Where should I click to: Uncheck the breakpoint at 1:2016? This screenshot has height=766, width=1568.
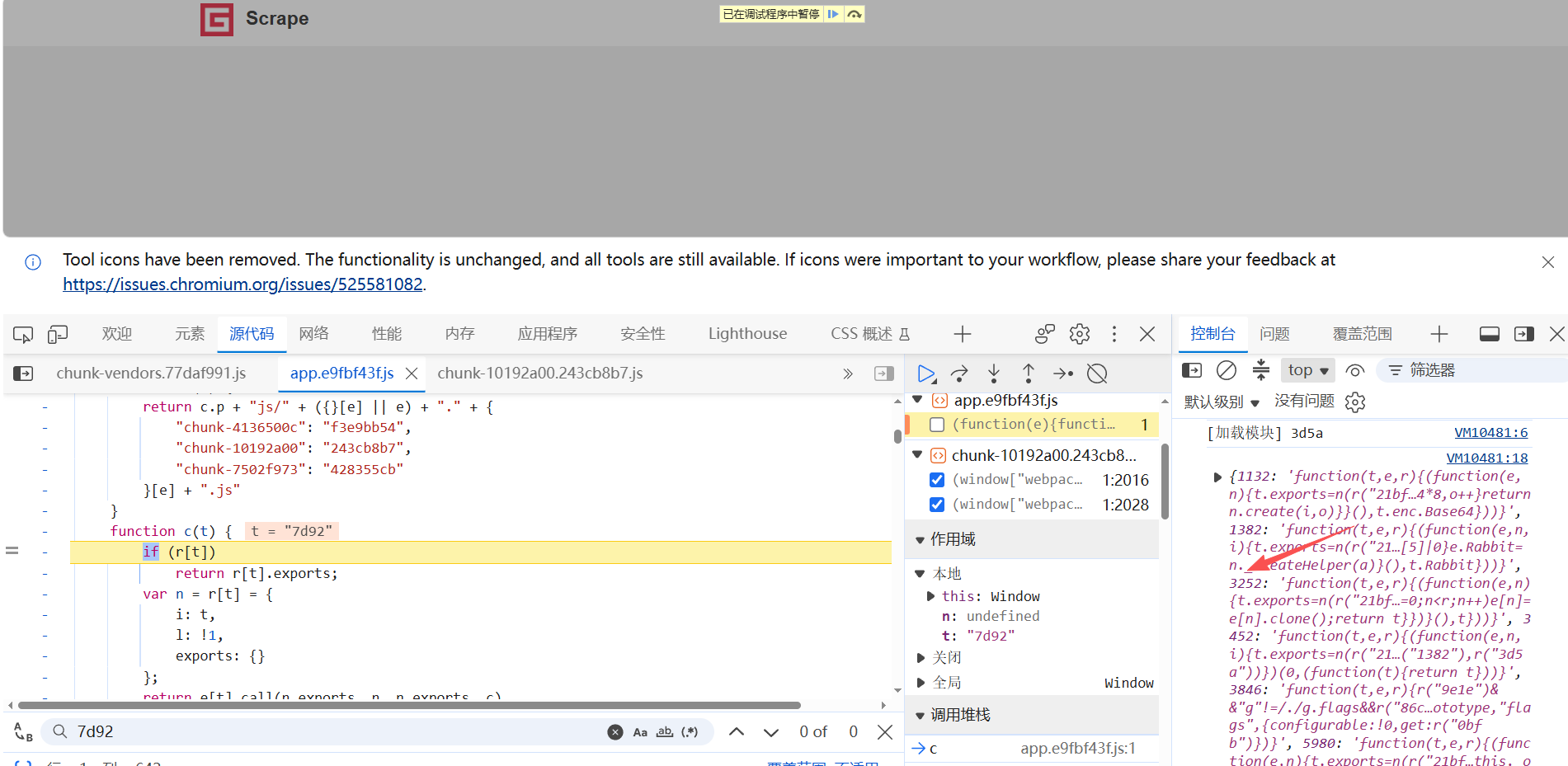pyautogui.click(x=937, y=480)
